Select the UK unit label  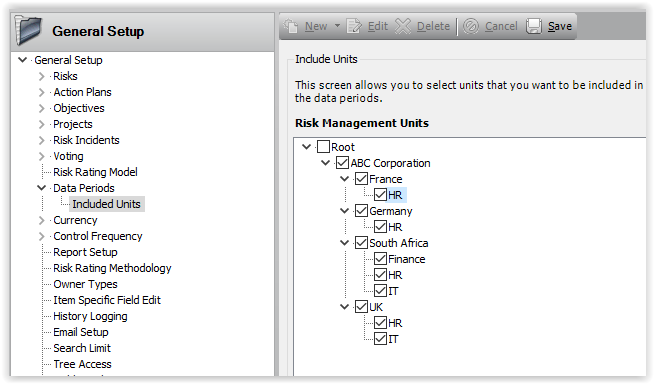(x=376, y=307)
